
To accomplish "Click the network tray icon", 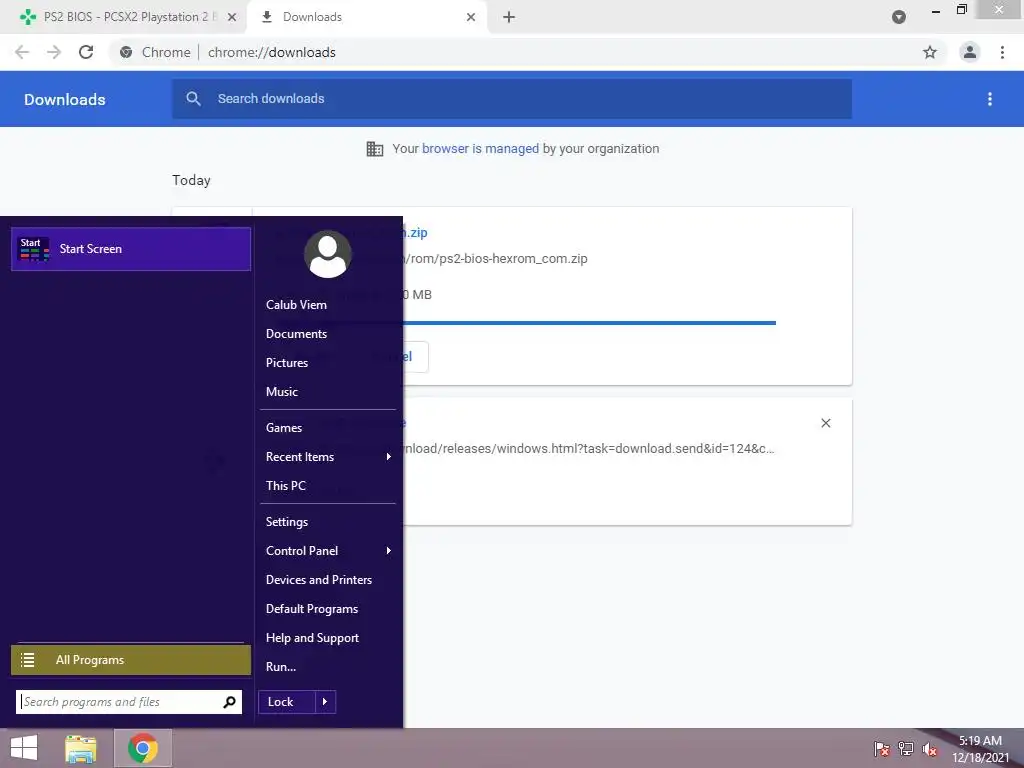I will pos(906,749).
